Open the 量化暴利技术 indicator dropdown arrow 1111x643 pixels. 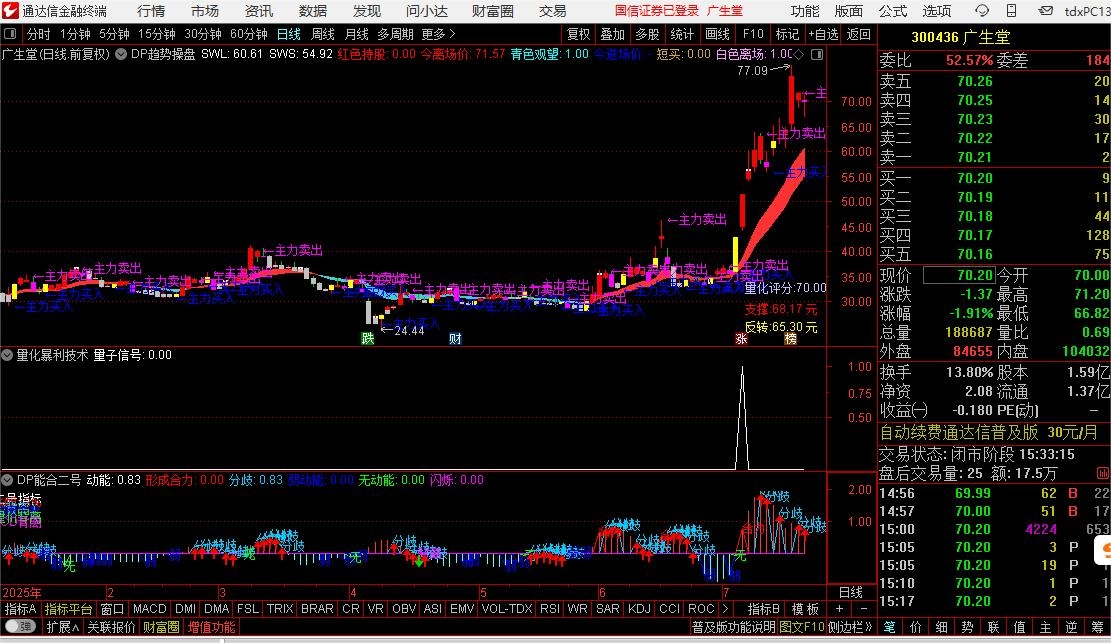click(x=7, y=354)
